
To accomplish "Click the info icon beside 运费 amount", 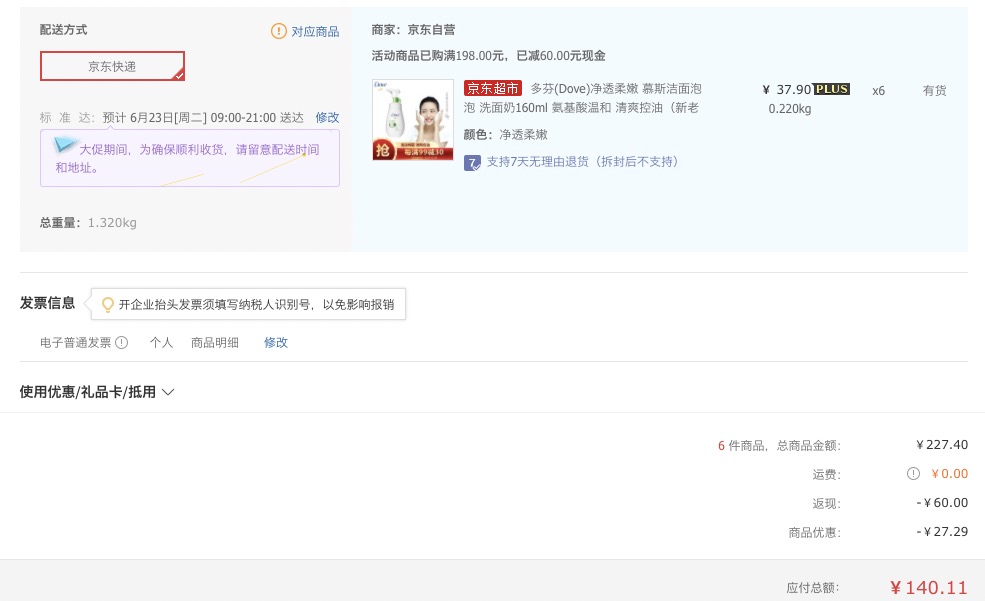I will [x=913, y=474].
